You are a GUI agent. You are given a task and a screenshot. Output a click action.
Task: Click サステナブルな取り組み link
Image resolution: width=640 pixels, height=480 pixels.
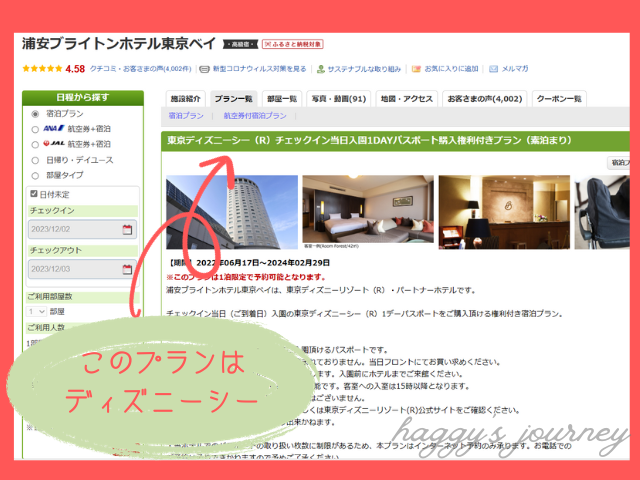[x=364, y=69]
